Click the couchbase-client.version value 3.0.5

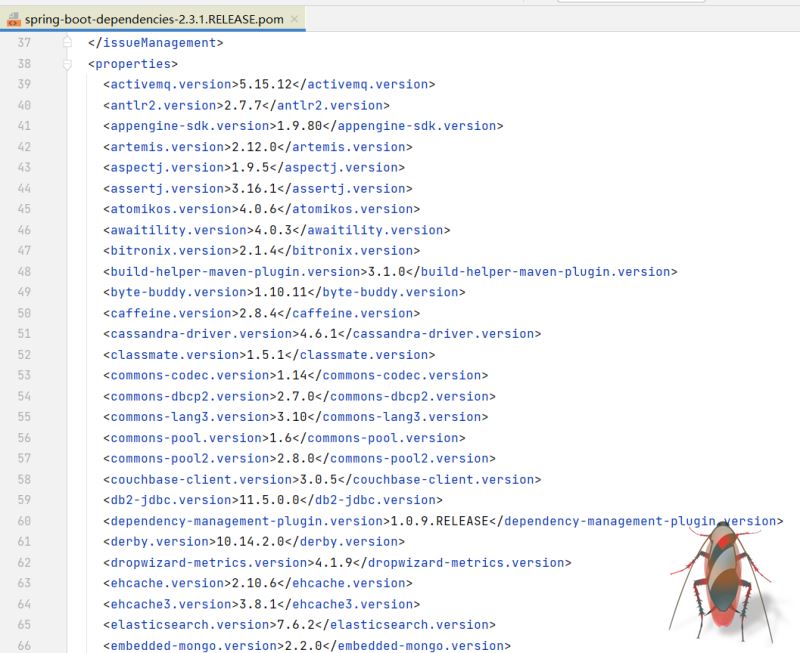click(x=318, y=480)
